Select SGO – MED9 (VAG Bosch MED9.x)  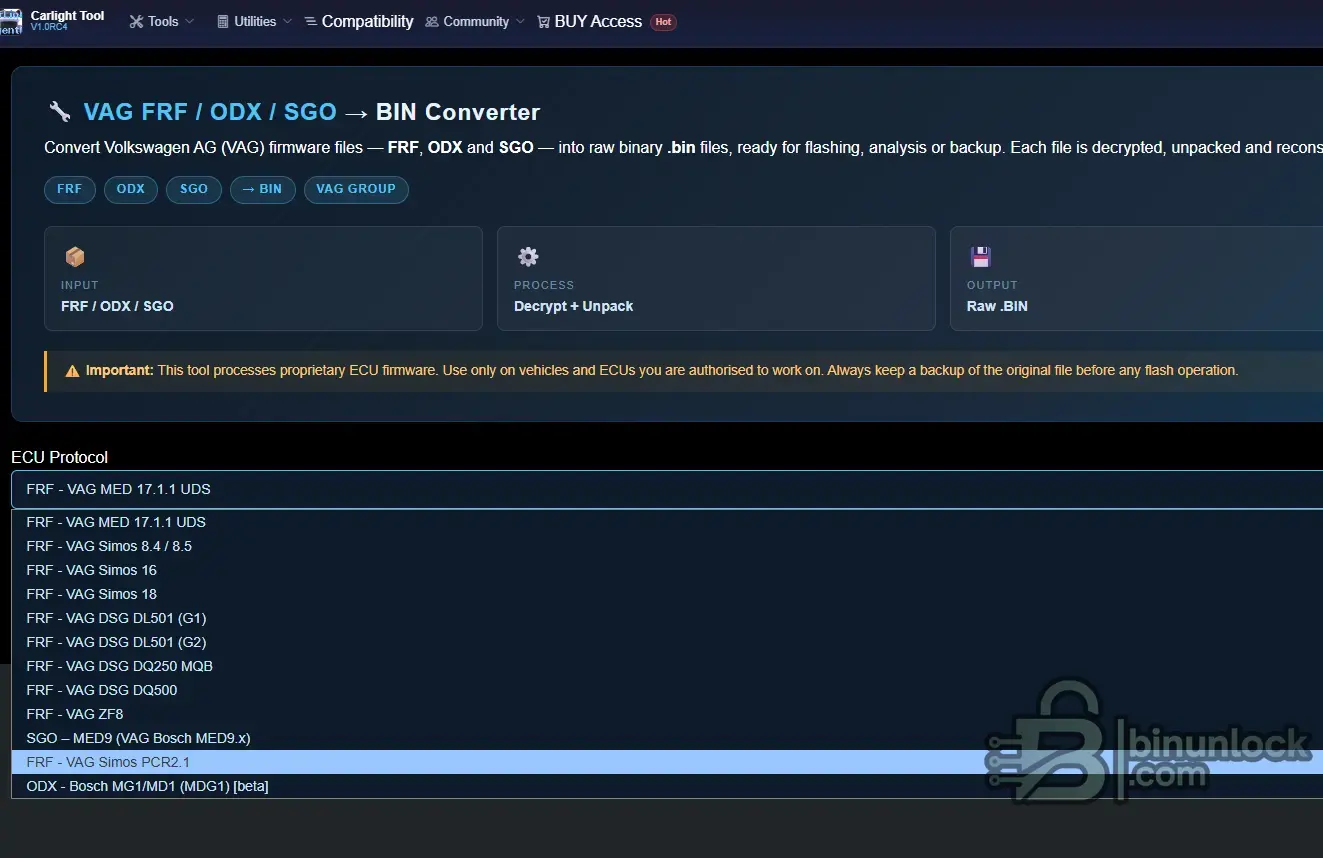(x=667, y=738)
